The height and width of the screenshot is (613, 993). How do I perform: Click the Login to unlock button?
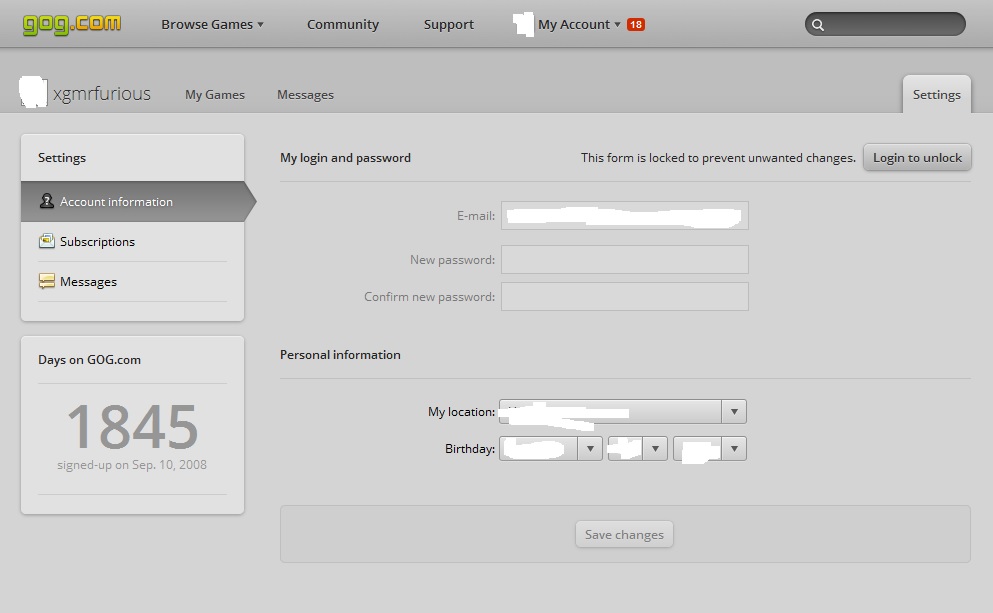coord(917,158)
